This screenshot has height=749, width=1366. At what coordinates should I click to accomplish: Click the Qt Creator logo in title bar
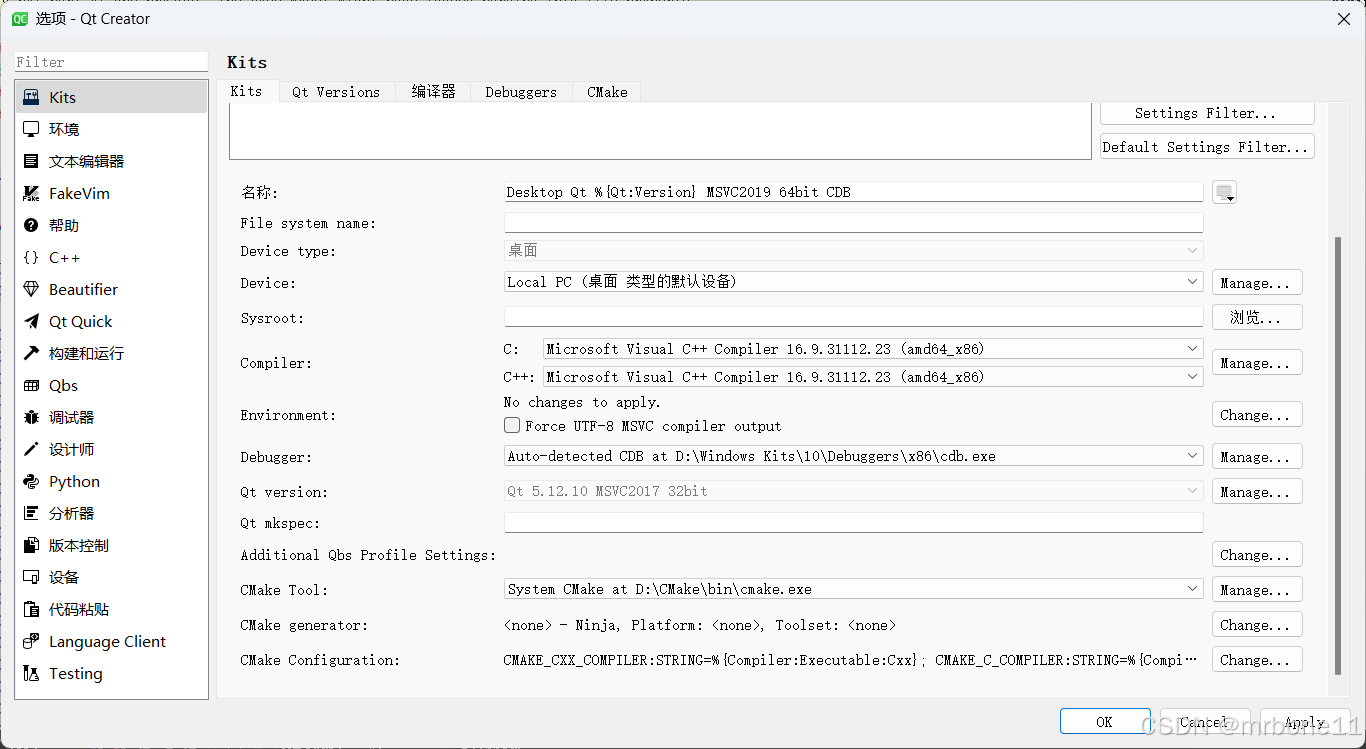pos(19,18)
